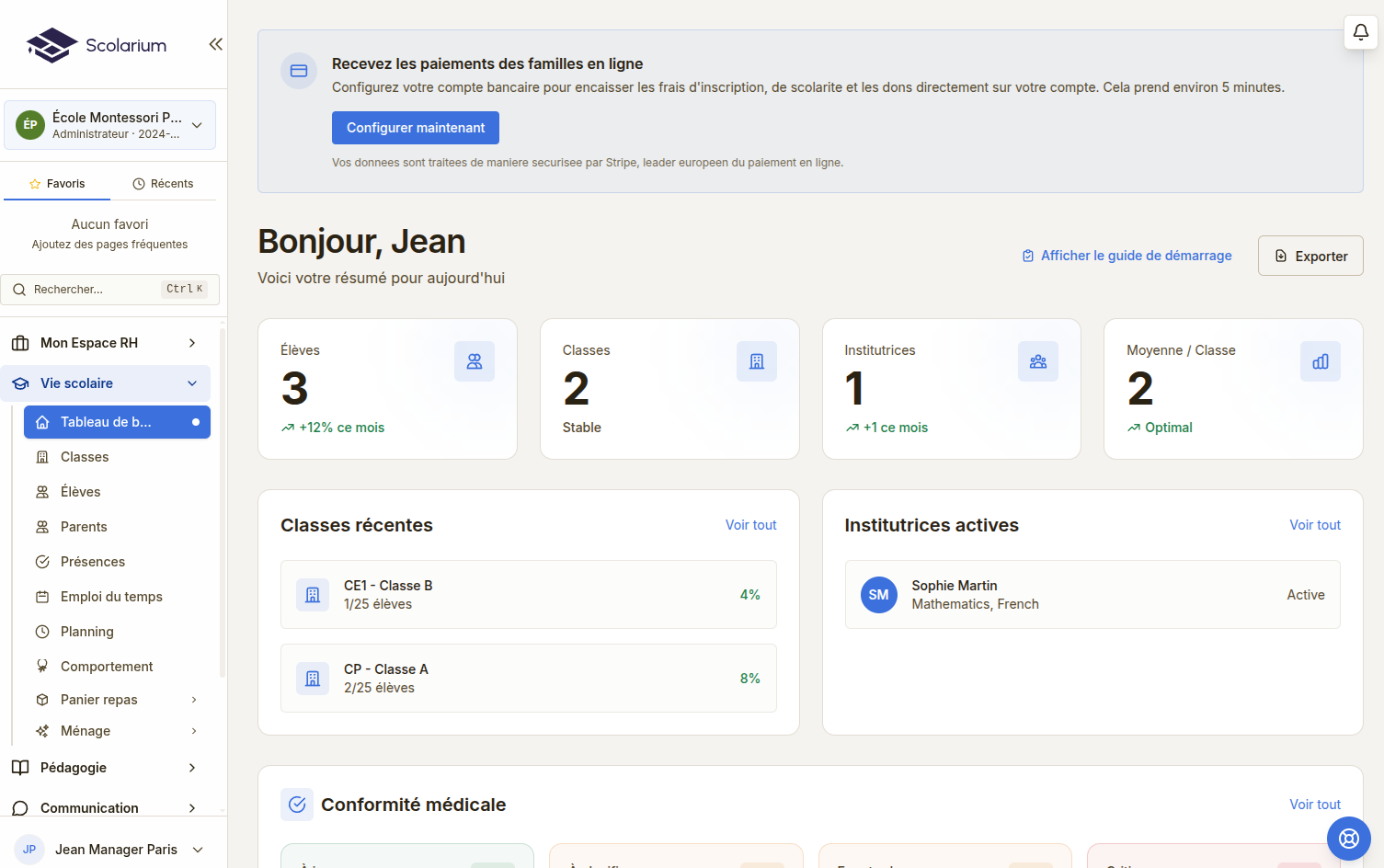Click the Institutrices card group icon

[1038, 361]
